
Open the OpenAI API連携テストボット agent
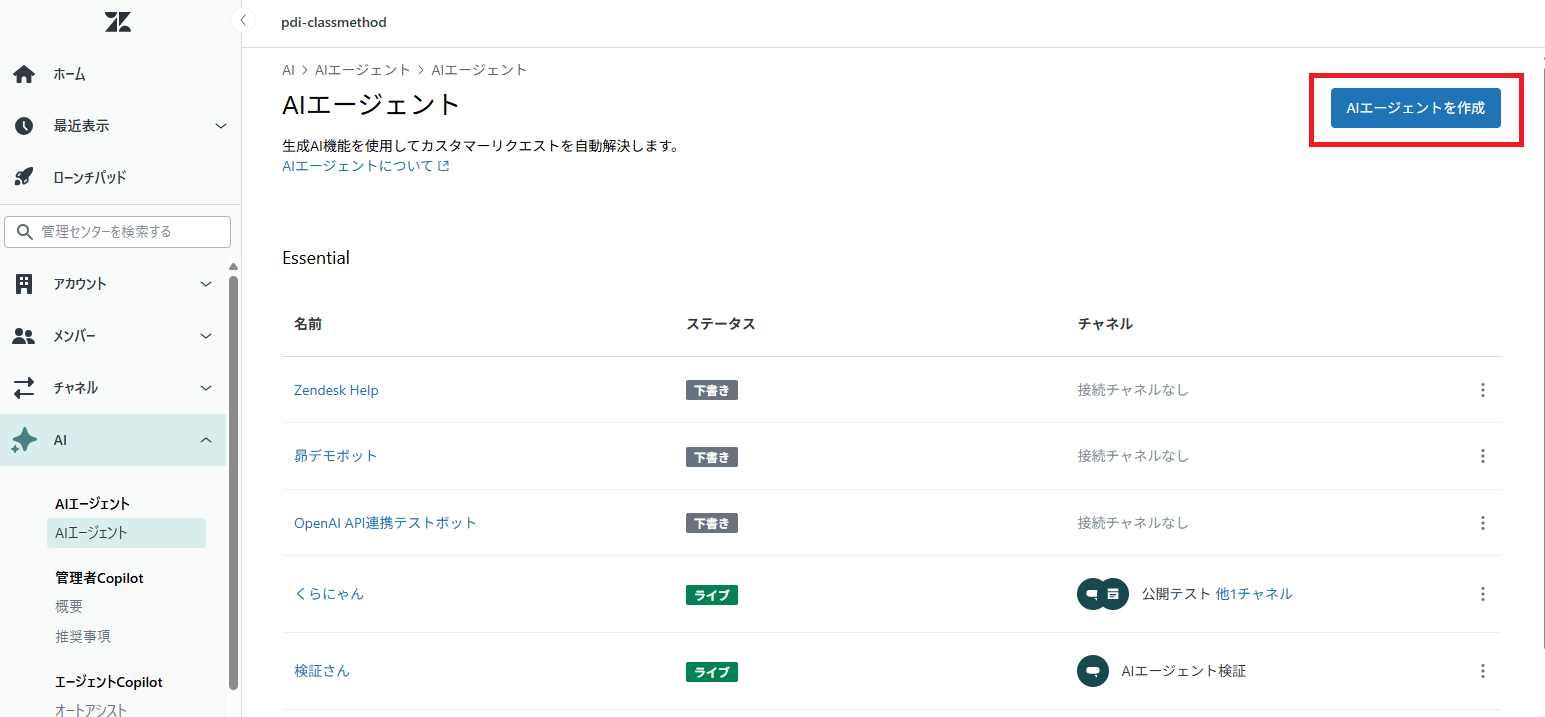pyautogui.click(x=385, y=522)
